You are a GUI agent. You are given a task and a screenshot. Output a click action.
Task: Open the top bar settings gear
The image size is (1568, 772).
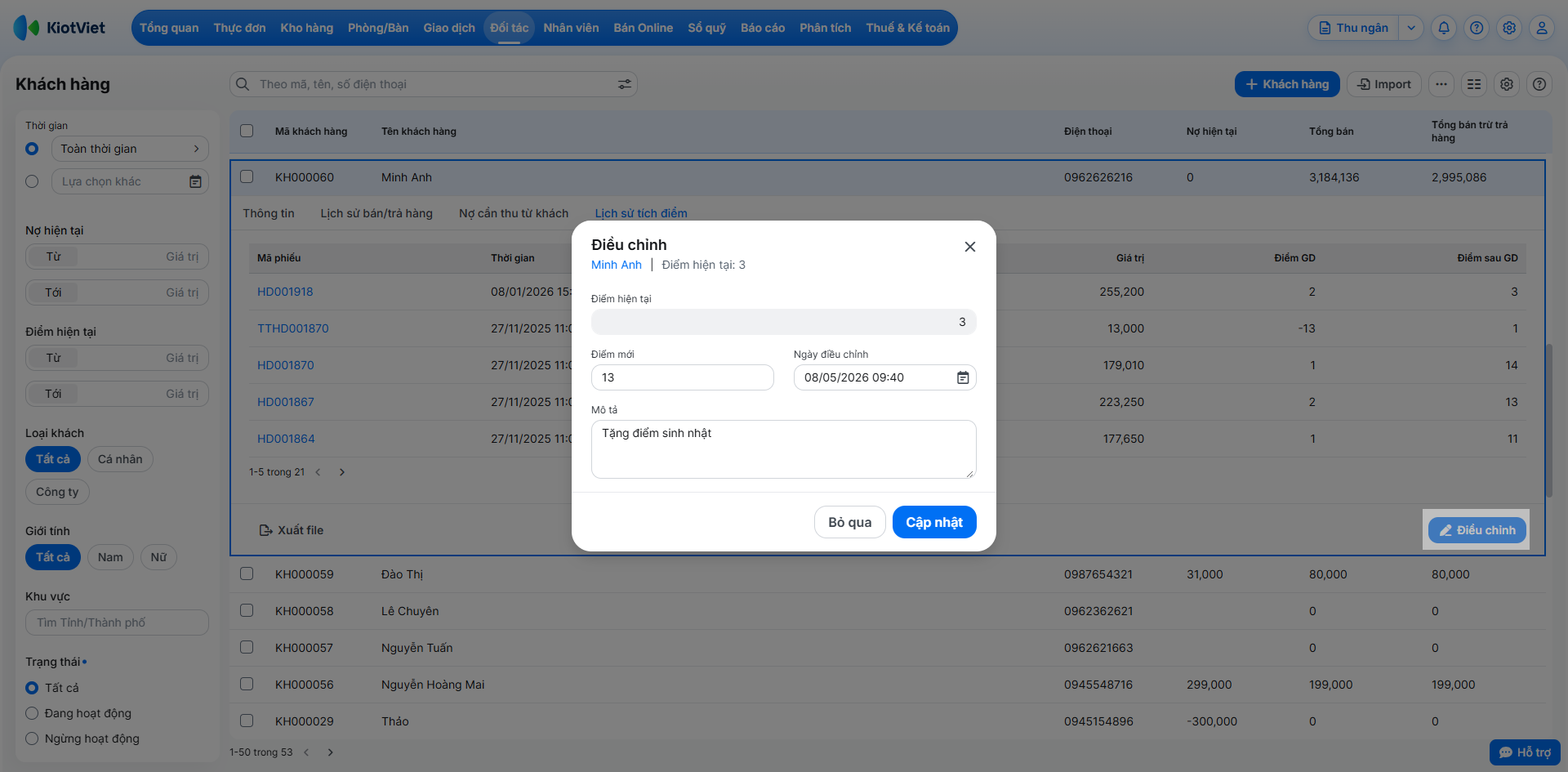(x=1509, y=28)
